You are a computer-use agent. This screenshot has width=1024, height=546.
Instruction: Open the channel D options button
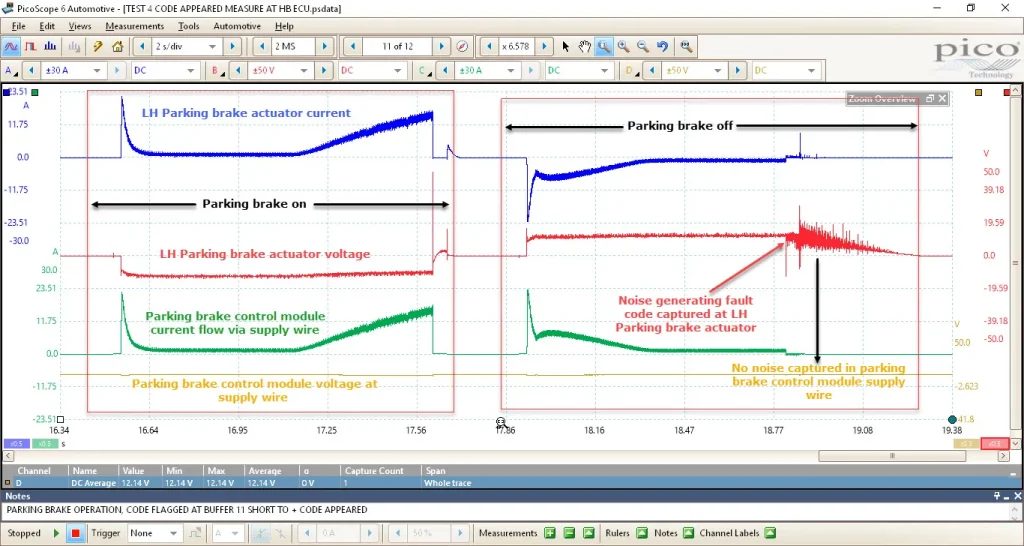630,71
